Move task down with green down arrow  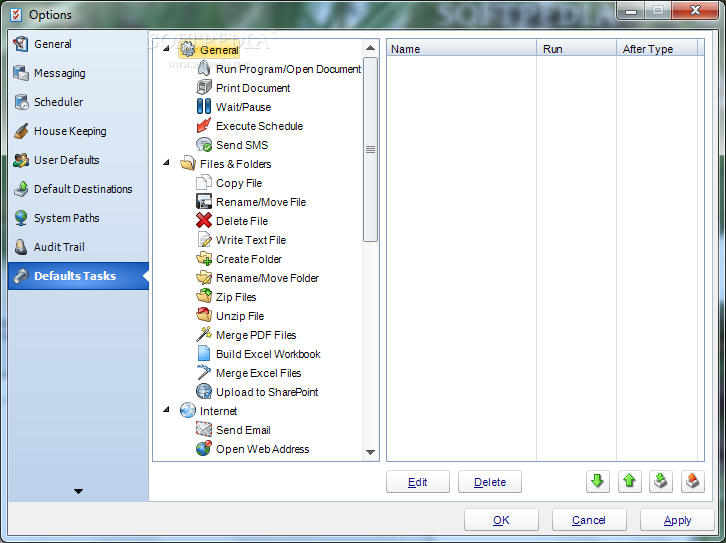pos(598,481)
